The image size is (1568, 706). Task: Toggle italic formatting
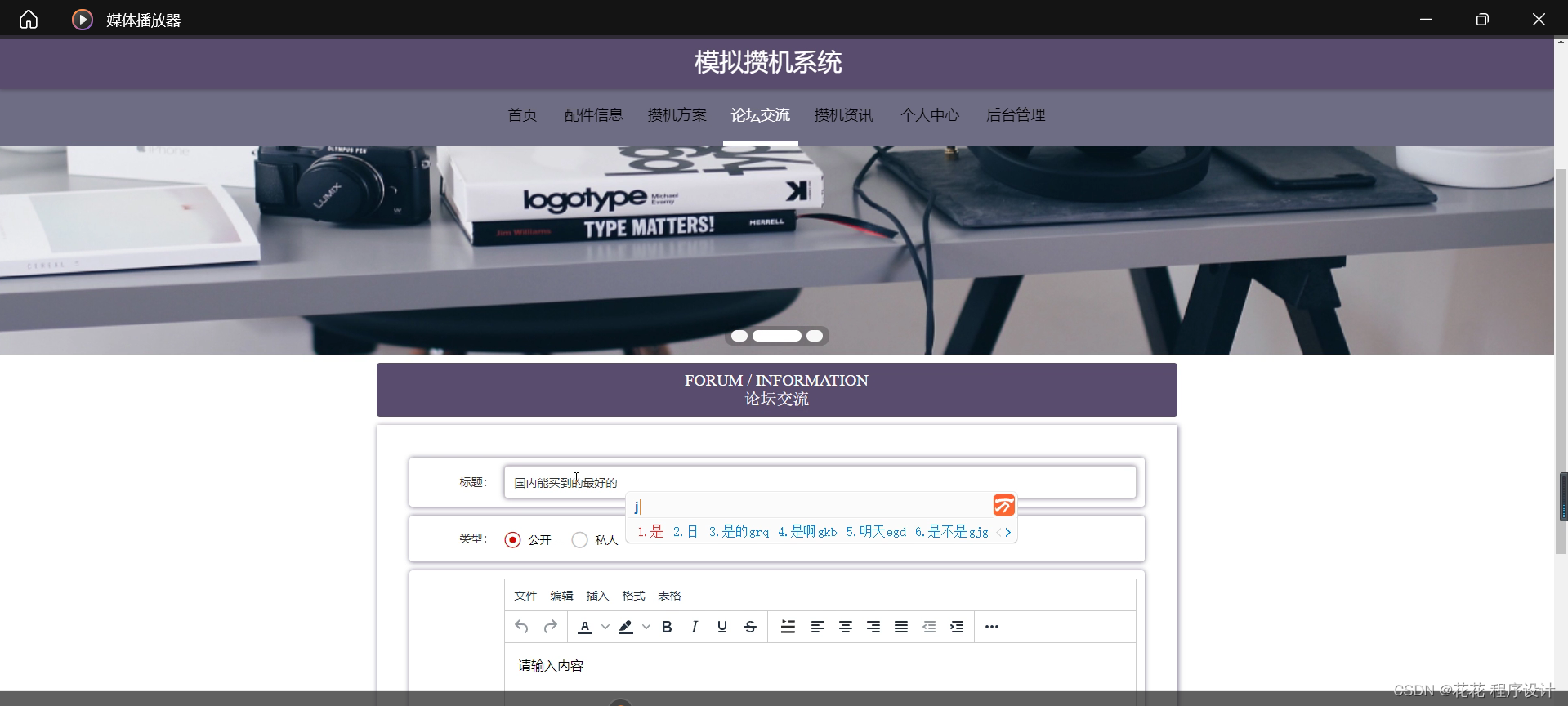pos(695,627)
